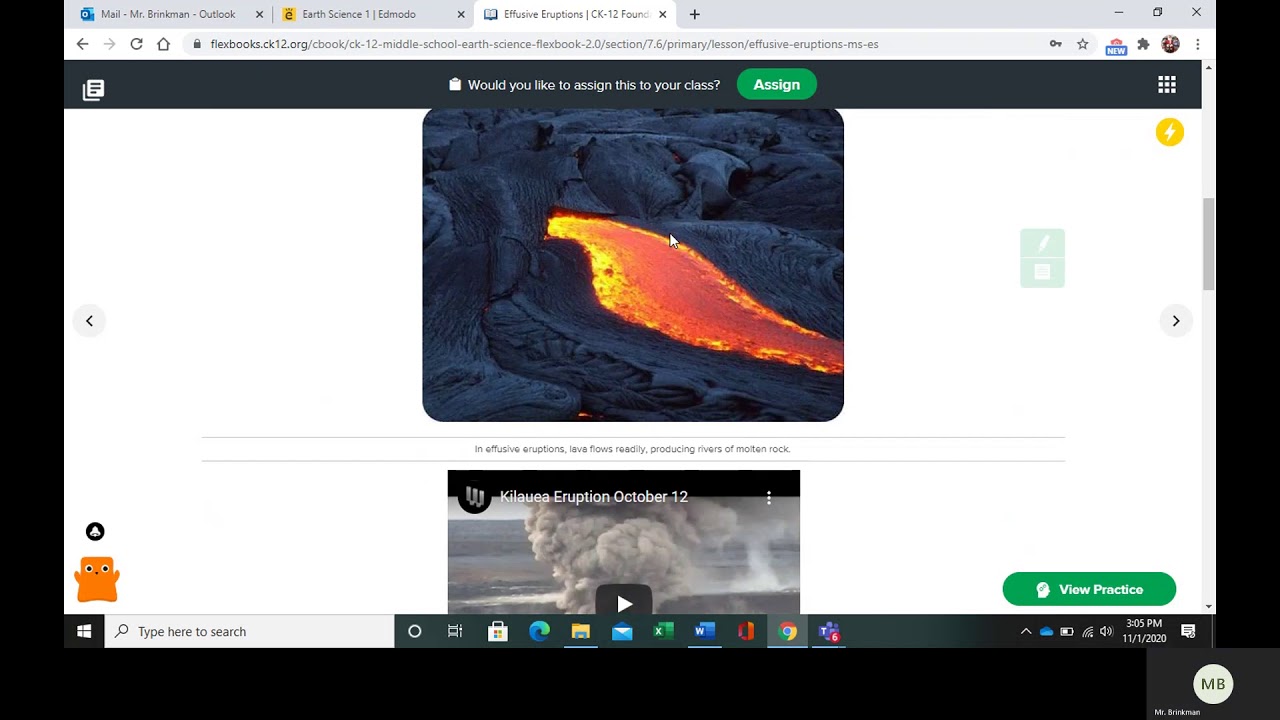Go back in browser history
This screenshot has height=720, width=1280.
click(82, 44)
